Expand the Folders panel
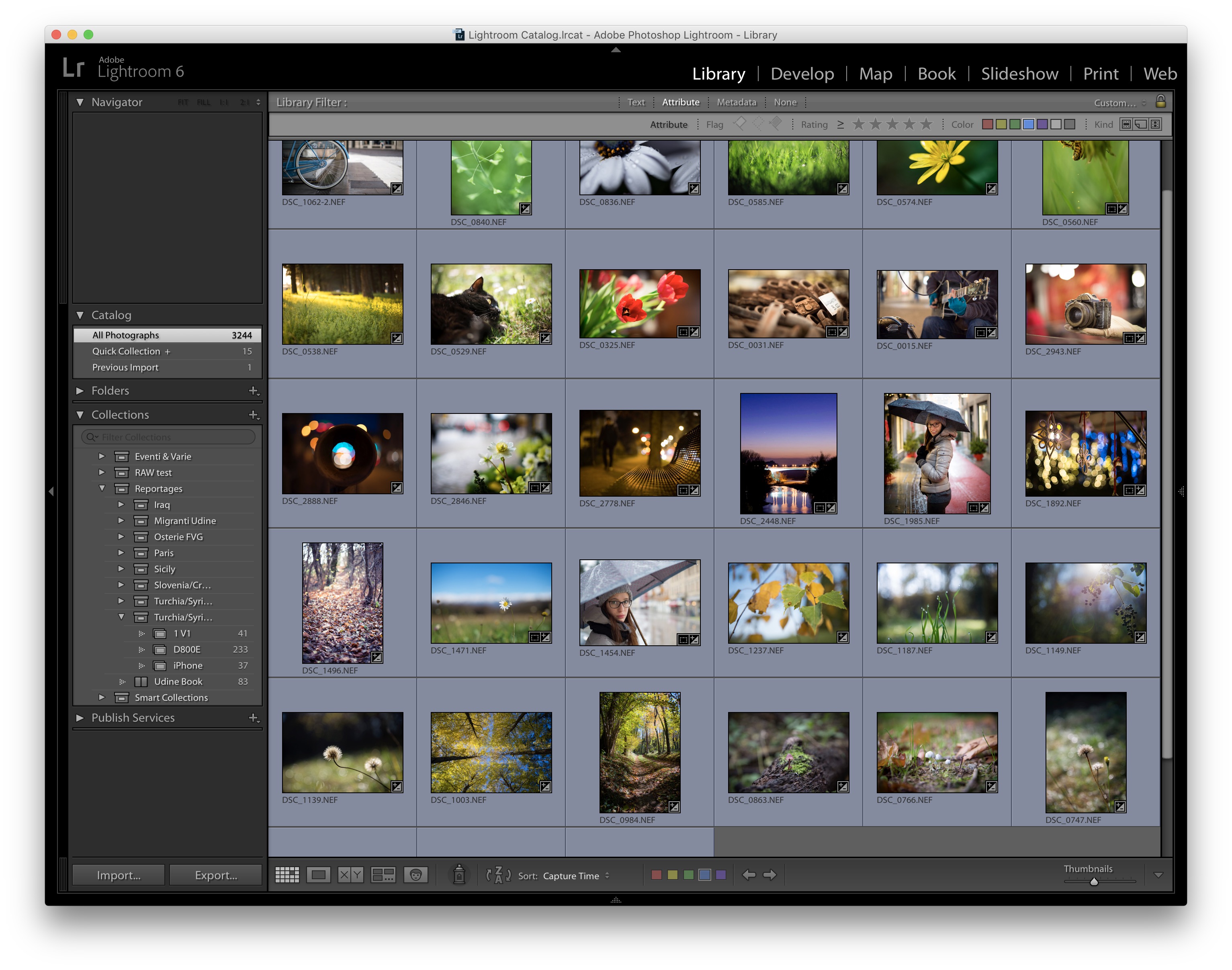Screen dimensions: 1232x970 click(80, 391)
